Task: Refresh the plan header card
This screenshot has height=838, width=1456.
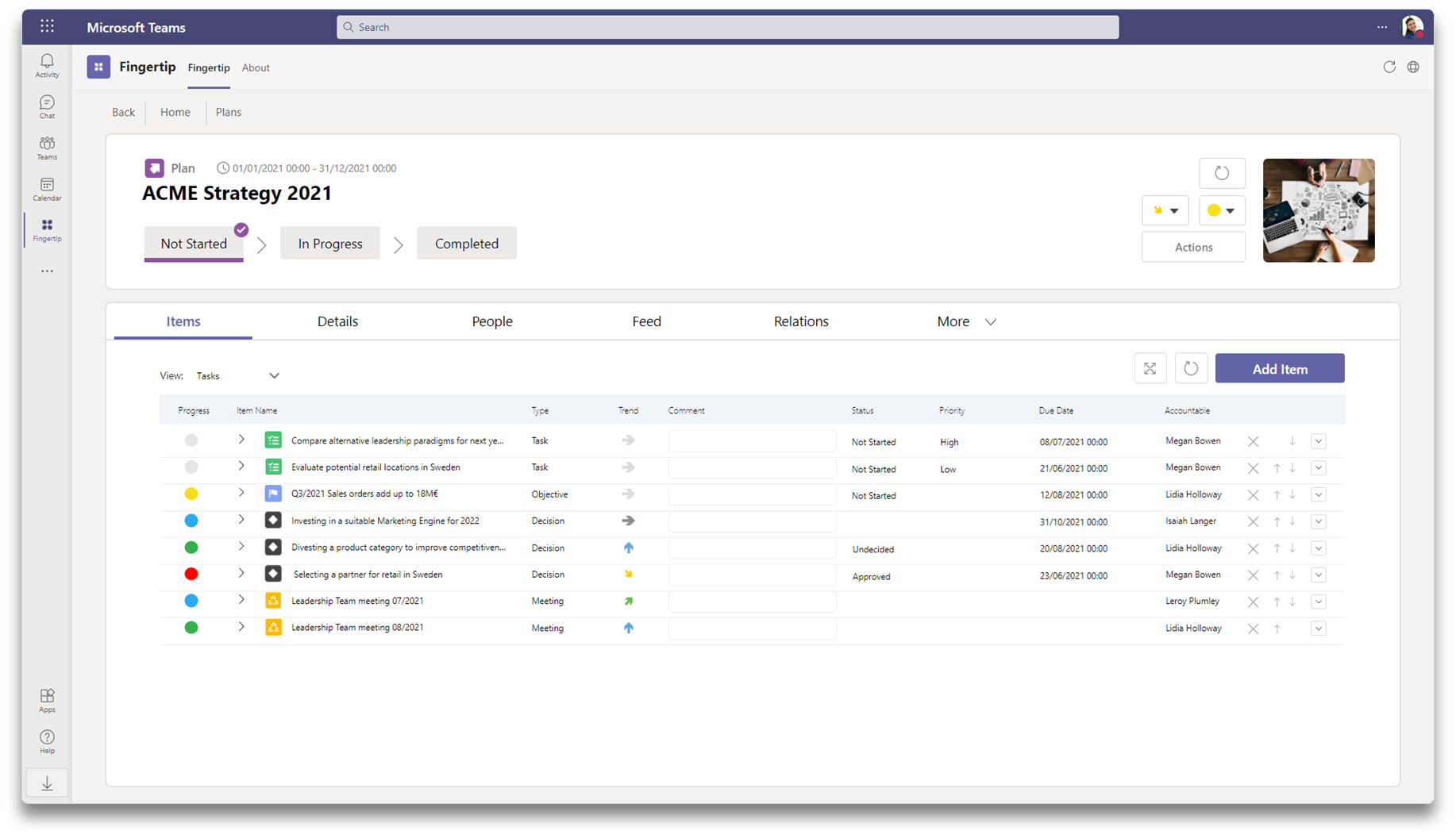Action: pos(1222,173)
